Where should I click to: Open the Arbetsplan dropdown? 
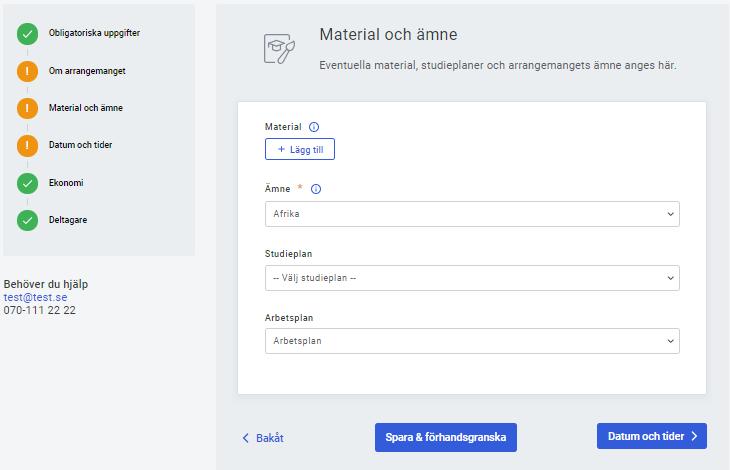(472, 341)
